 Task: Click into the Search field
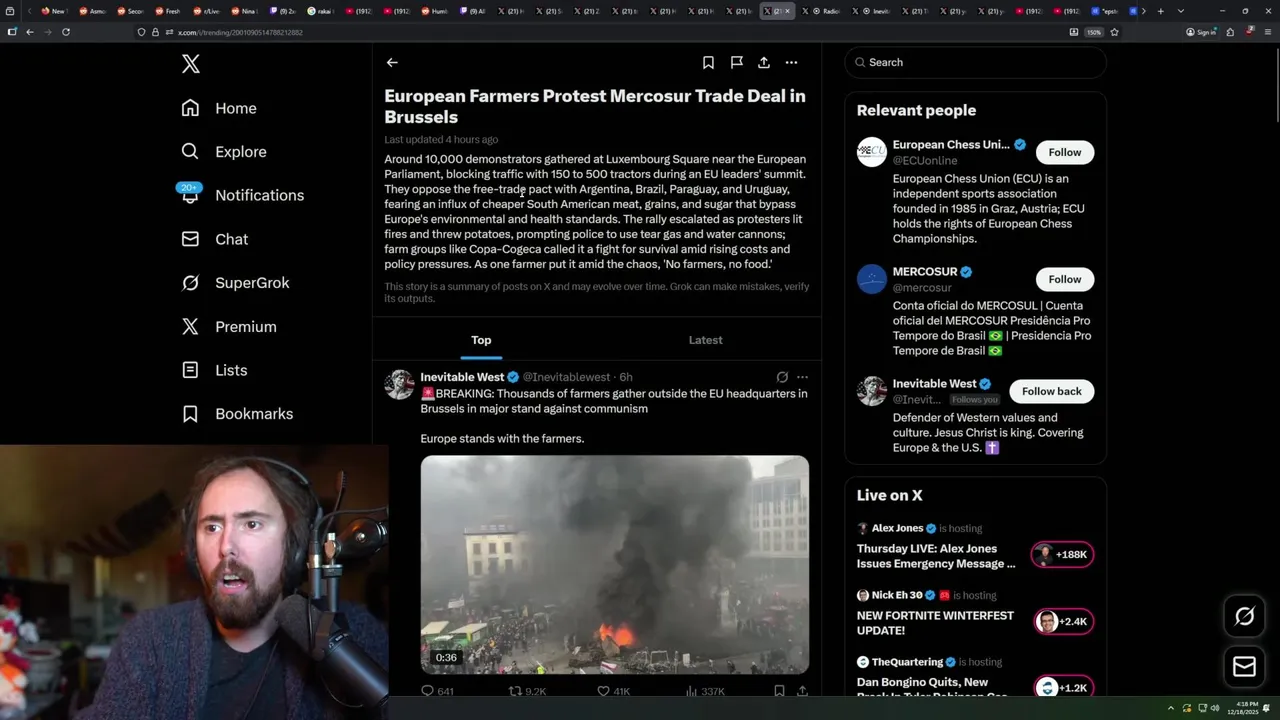click(975, 62)
